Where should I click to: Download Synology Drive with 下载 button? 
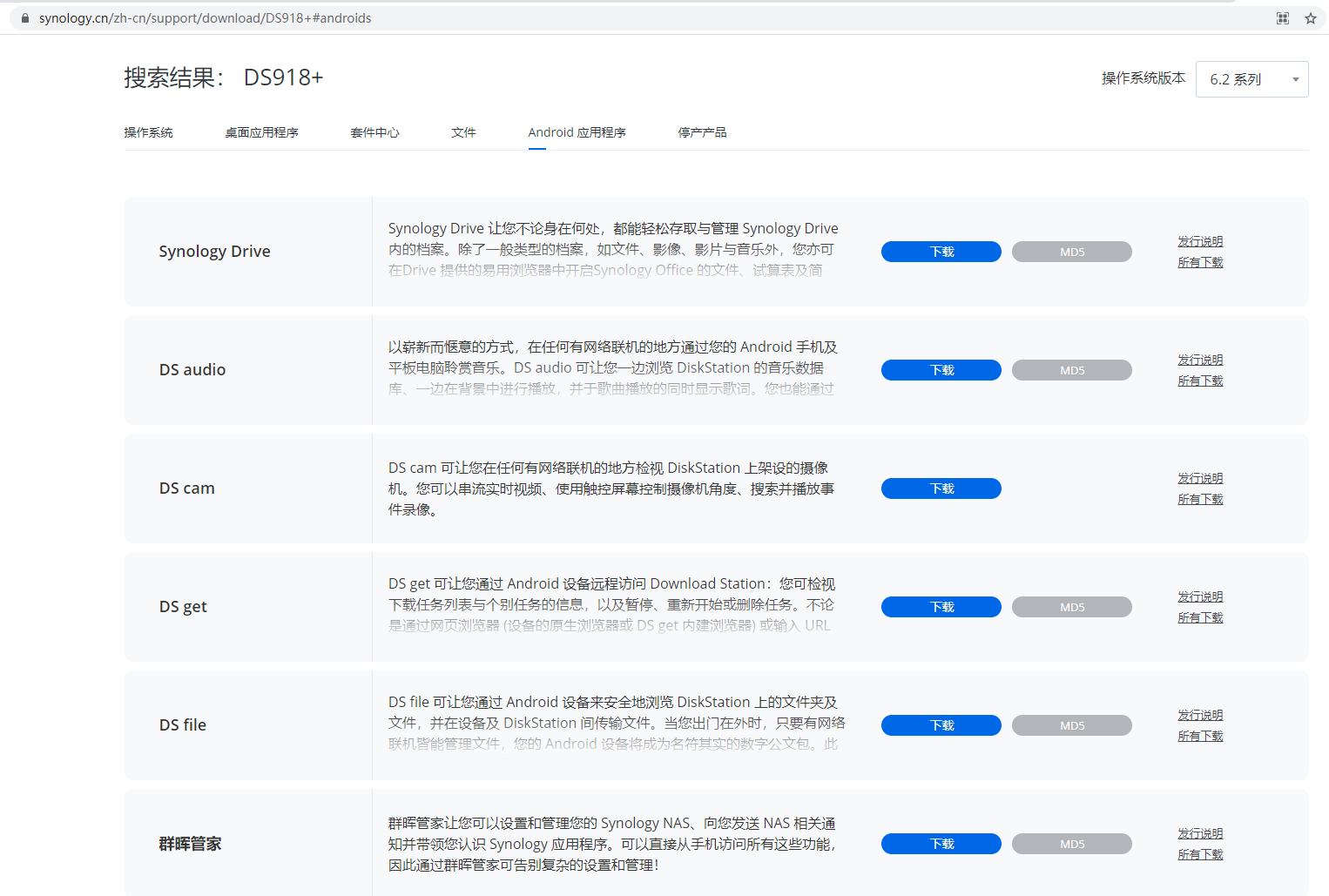point(941,252)
